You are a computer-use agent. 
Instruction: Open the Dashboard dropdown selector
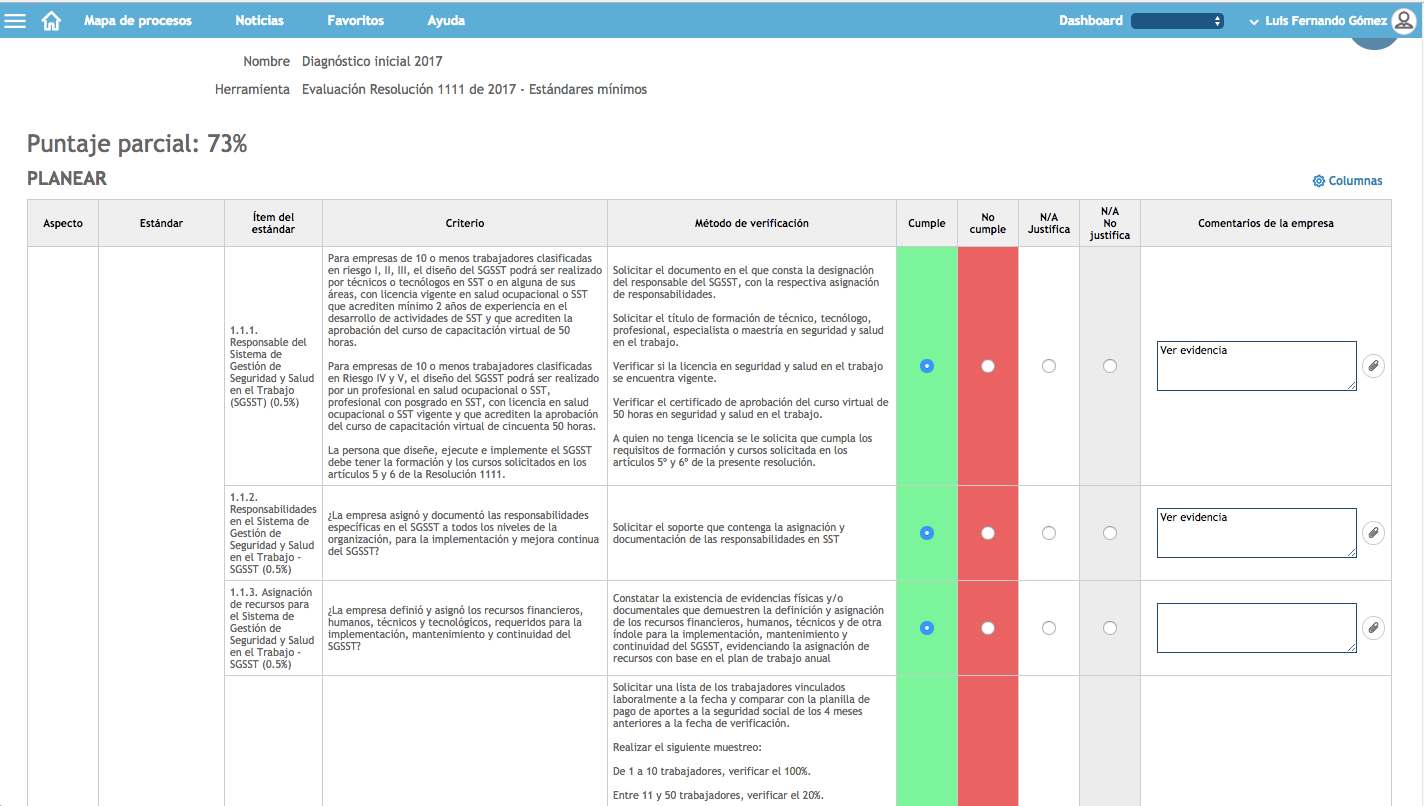1177,21
